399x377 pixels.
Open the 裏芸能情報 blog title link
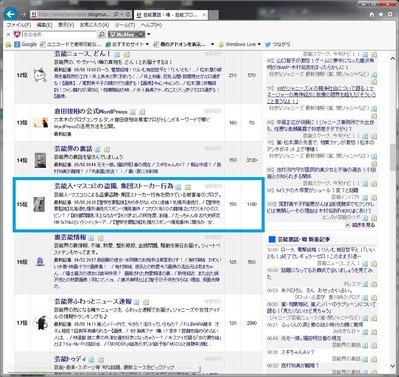tap(70, 237)
